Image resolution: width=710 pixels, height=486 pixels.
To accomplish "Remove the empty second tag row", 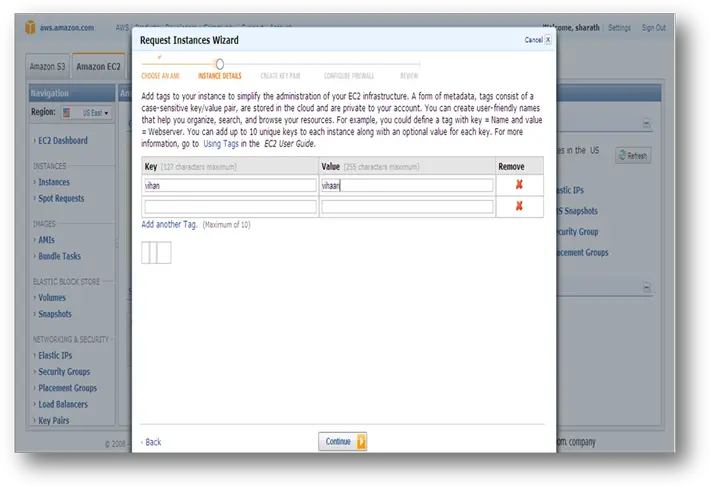I will coord(519,206).
